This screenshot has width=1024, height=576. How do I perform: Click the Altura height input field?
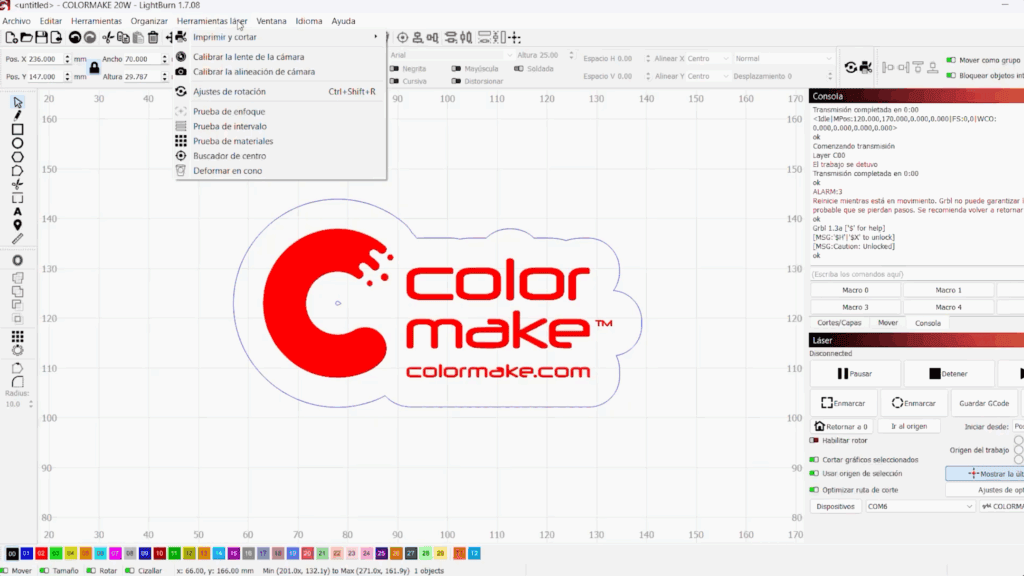click(144, 76)
